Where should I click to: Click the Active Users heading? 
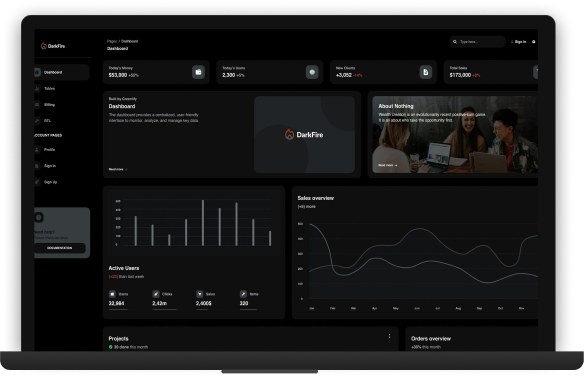[x=124, y=268]
